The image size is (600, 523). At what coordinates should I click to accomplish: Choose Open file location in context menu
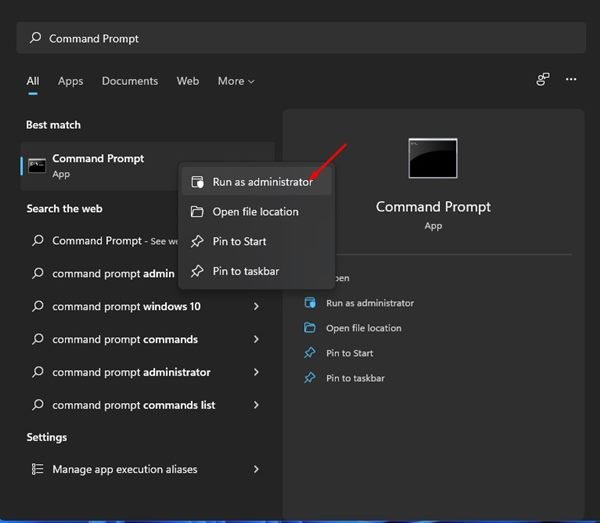(256, 212)
